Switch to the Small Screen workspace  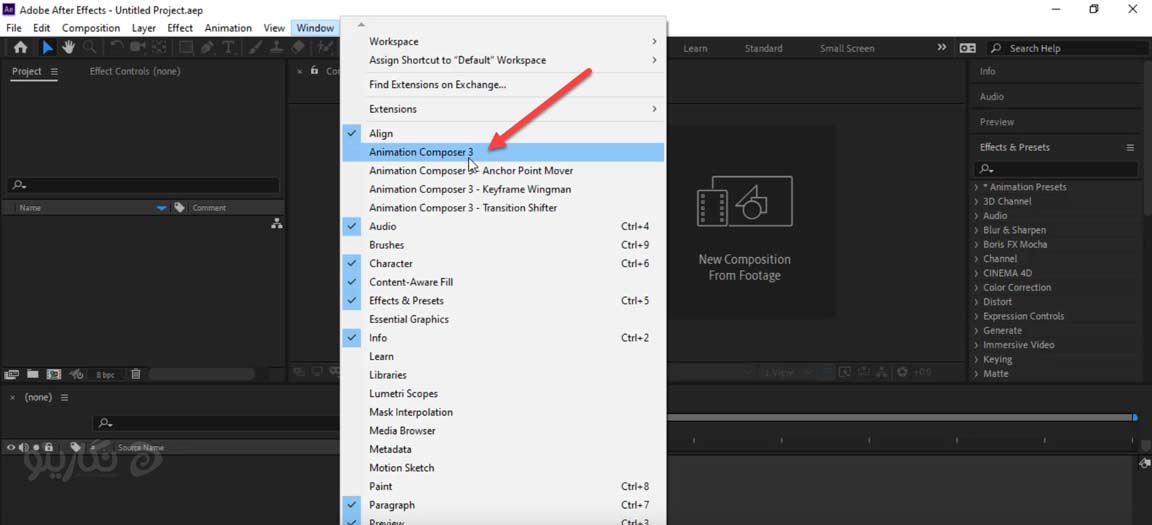tap(847, 48)
